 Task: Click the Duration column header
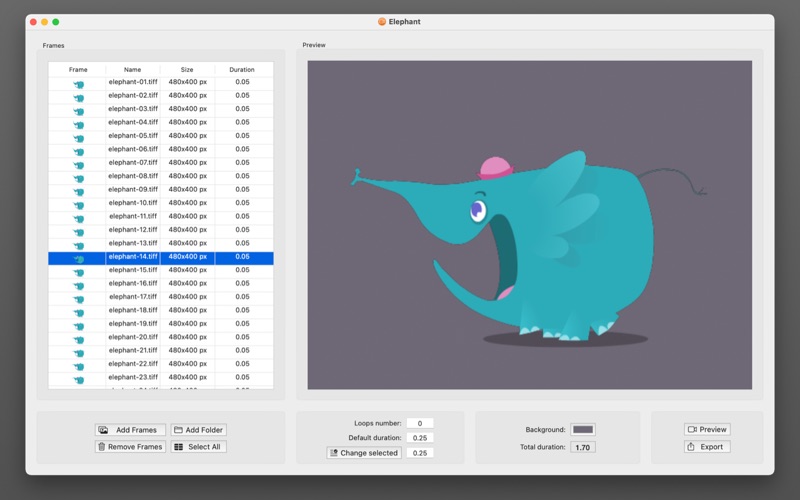coord(242,69)
